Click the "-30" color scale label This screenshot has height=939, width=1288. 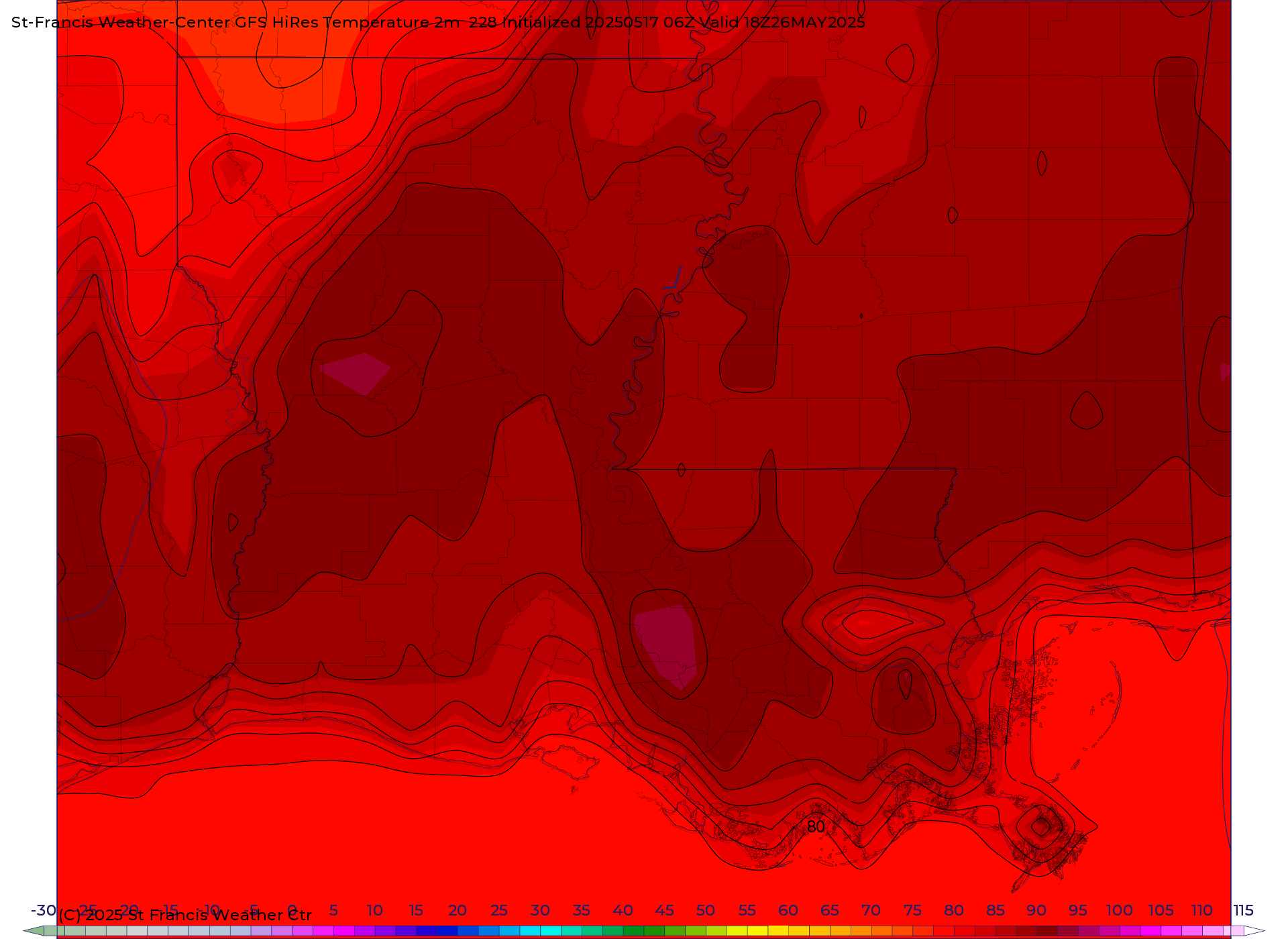pos(44,910)
